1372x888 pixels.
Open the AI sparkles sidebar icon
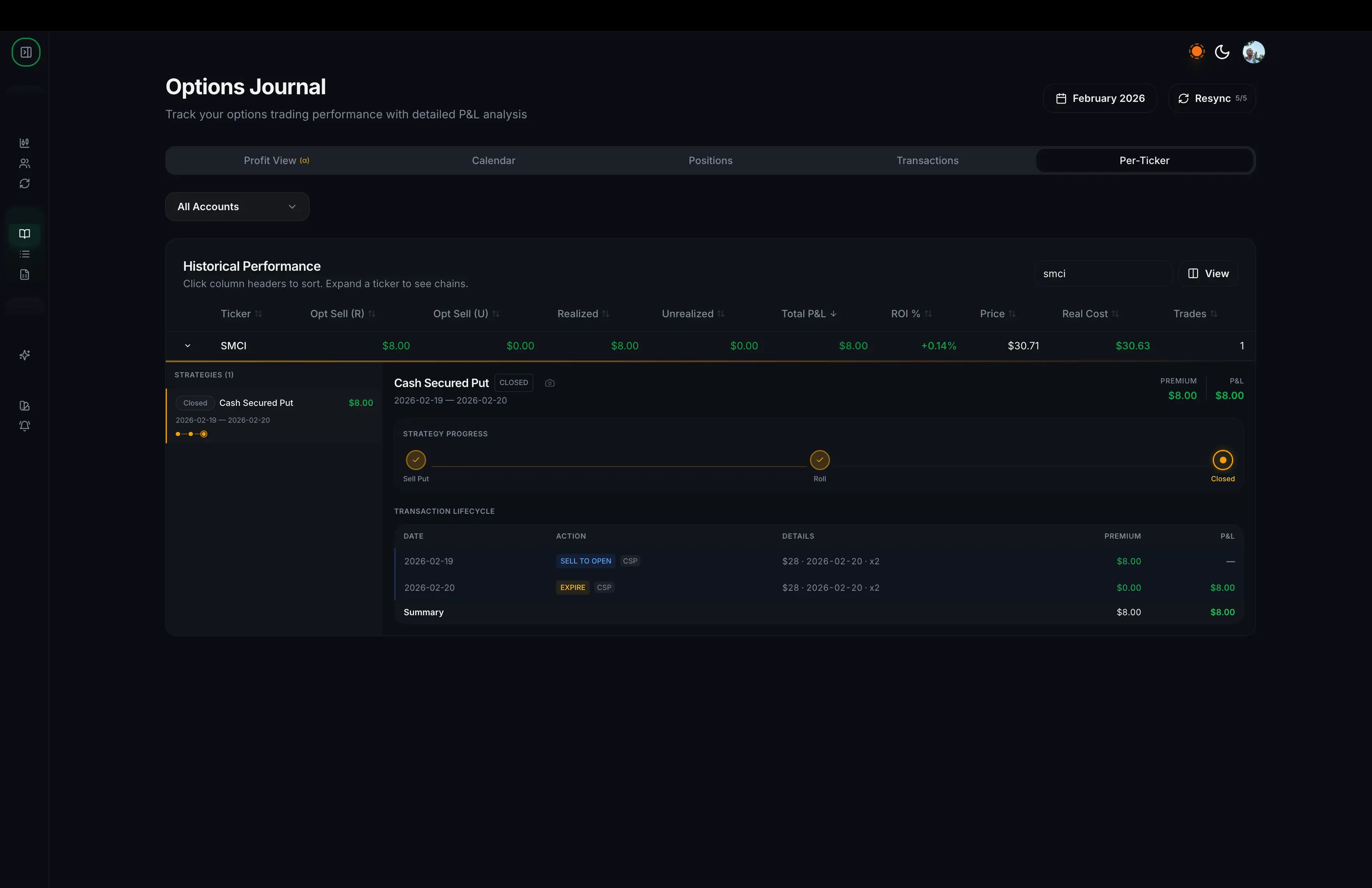(x=24, y=355)
